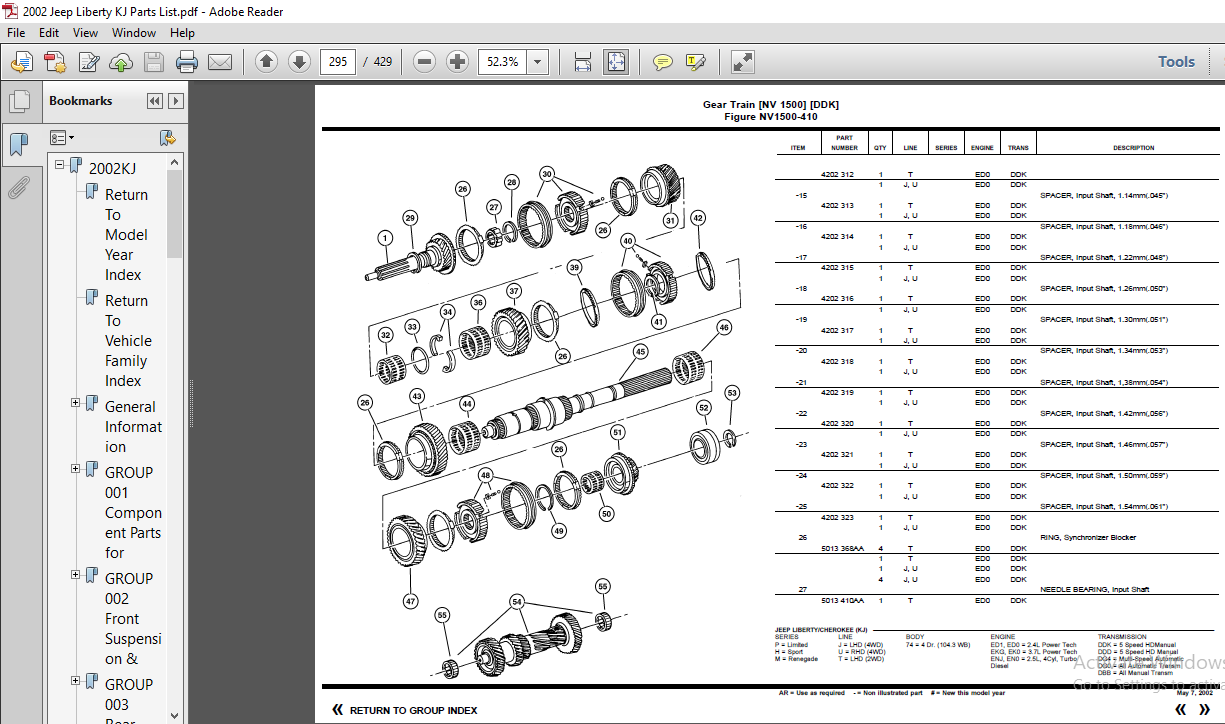
Task: Print the document using the printer icon
Action: pos(187,62)
